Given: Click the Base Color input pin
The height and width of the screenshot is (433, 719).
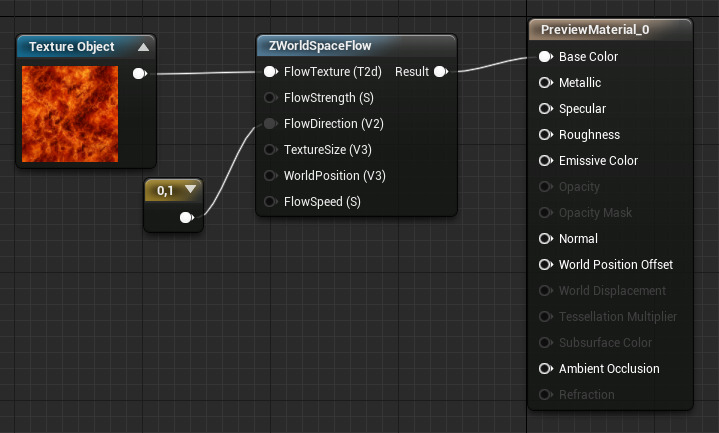Looking at the screenshot, I should pos(545,57).
